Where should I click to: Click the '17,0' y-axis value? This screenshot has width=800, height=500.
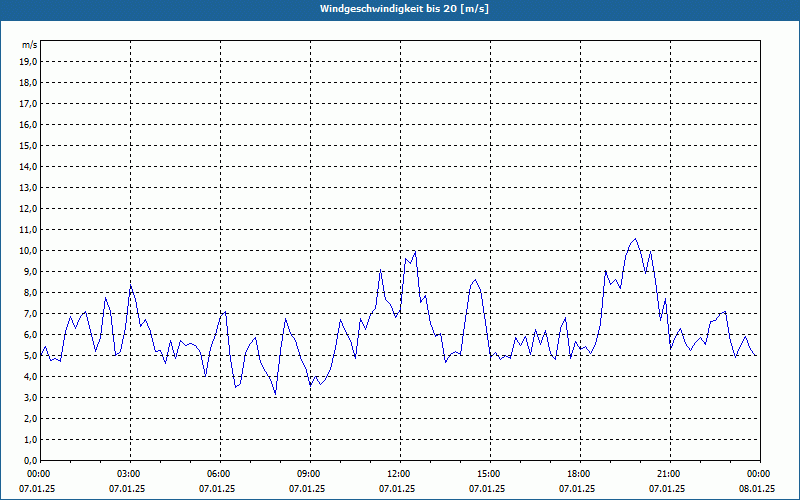(x=29, y=104)
